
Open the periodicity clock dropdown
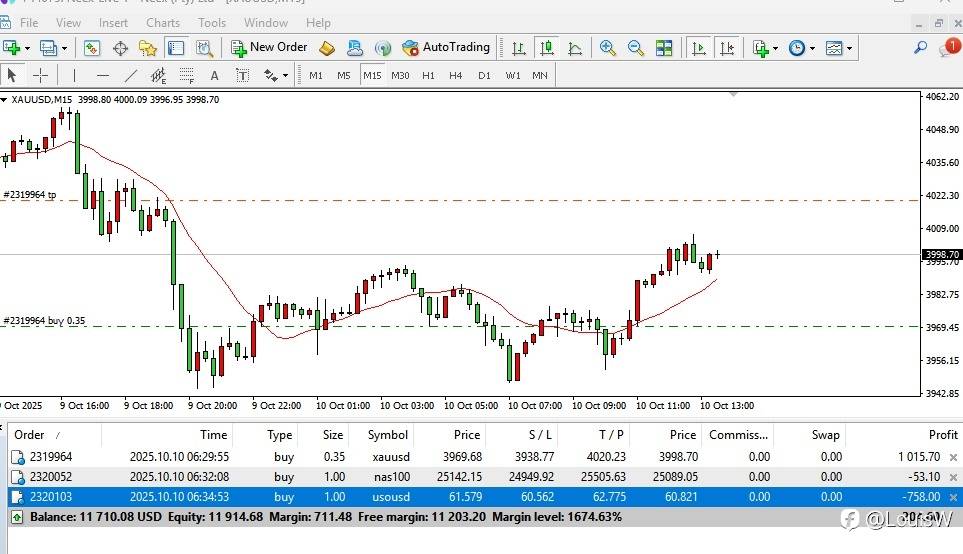812,47
